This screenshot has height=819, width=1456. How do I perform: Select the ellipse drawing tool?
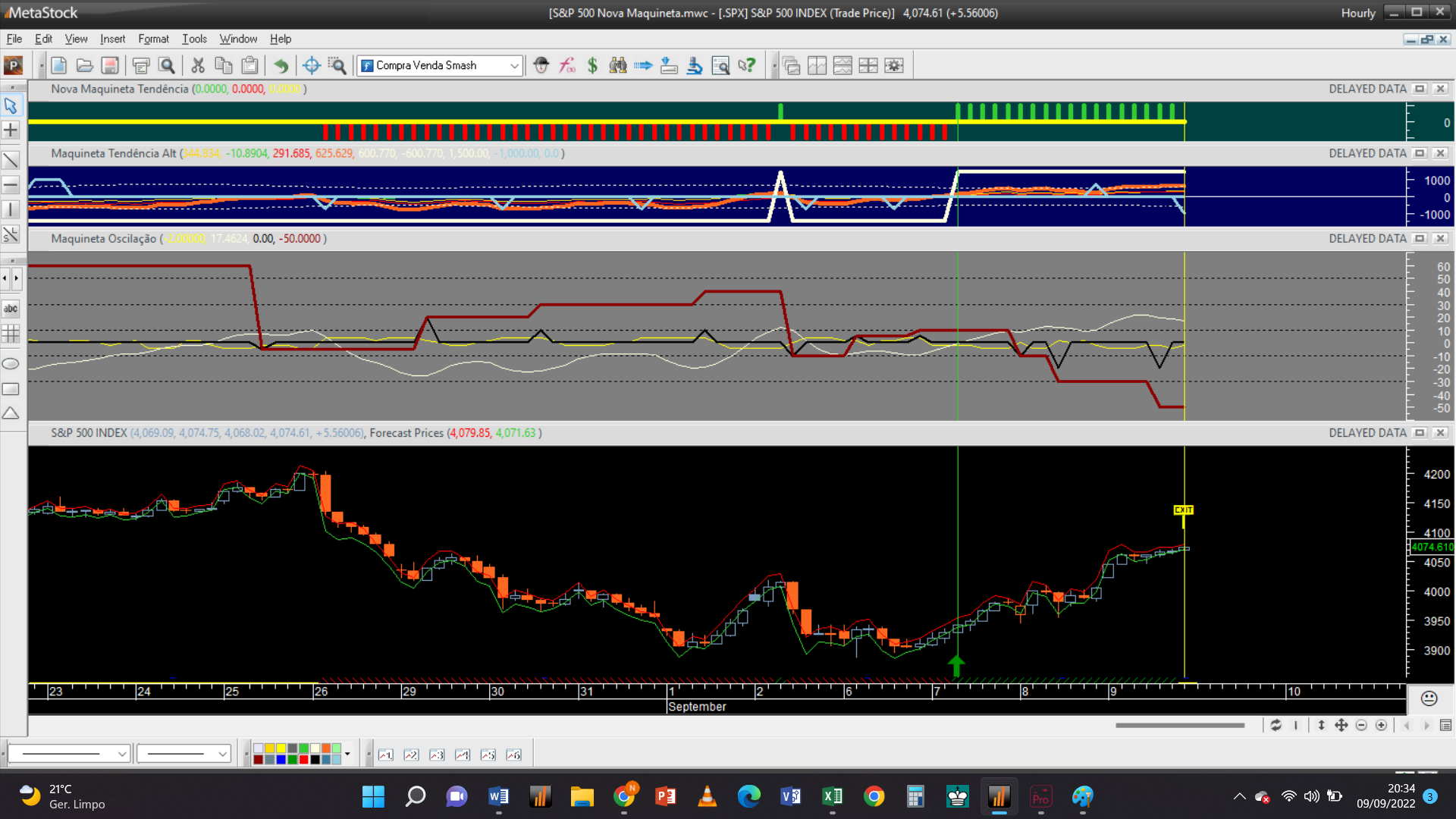(11, 364)
